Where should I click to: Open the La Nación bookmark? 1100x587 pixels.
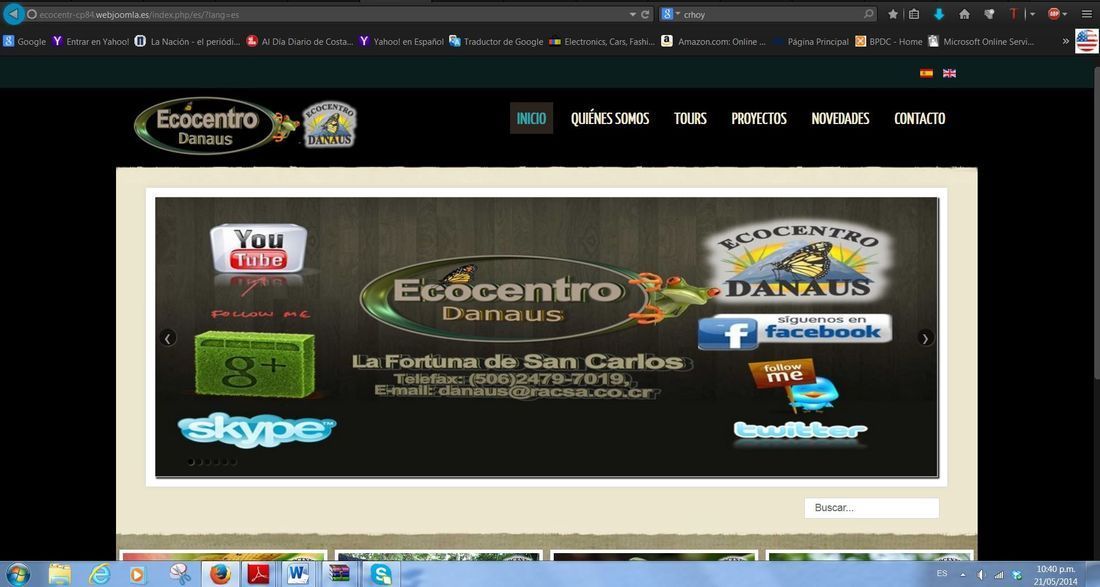[187, 42]
